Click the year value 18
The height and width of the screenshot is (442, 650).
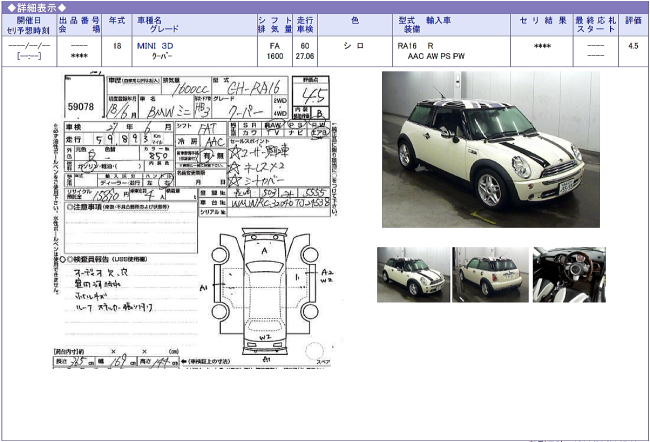pos(117,46)
